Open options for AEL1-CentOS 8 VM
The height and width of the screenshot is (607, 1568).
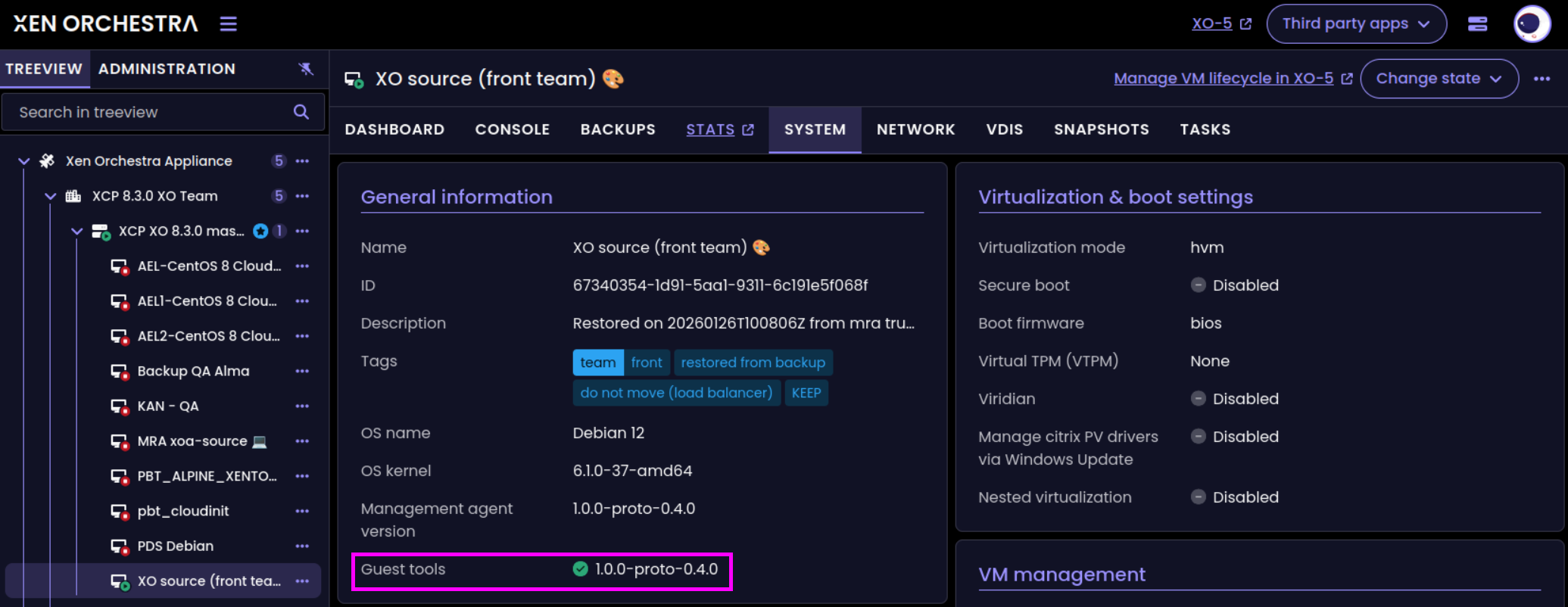(x=302, y=301)
